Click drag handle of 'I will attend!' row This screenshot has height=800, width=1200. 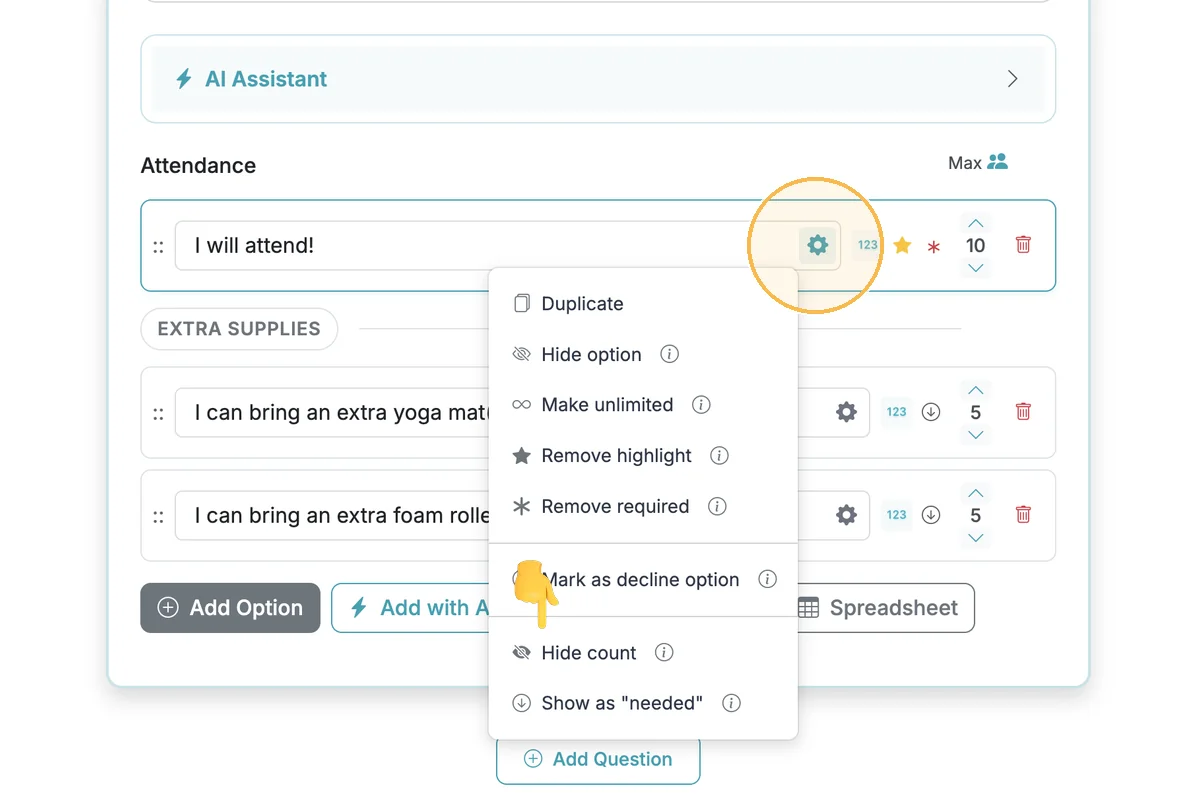pyautogui.click(x=158, y=247)
